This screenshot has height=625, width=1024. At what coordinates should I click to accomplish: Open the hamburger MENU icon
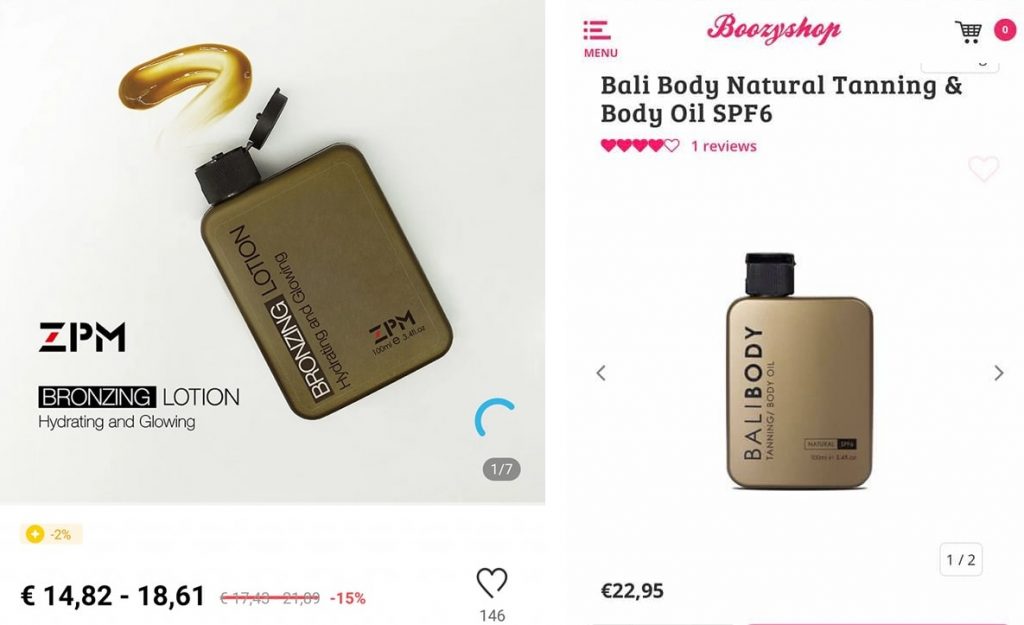[600, 39]
